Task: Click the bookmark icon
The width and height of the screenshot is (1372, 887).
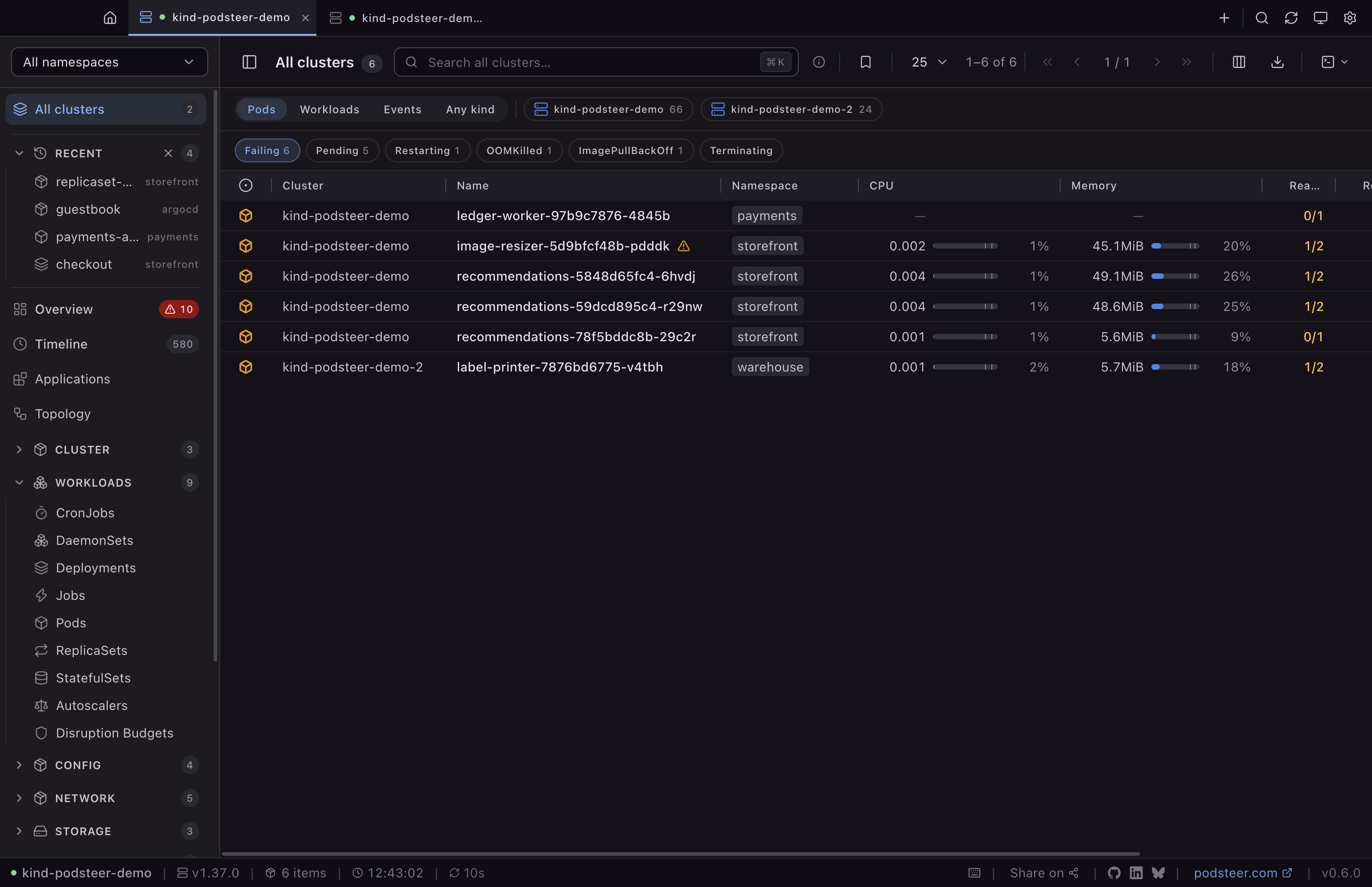Action: click(865, 61)
